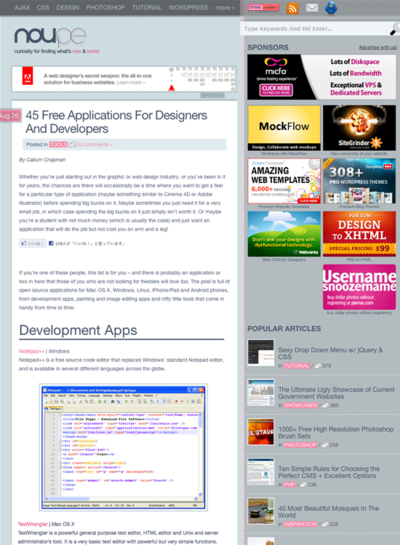The image size is (400, 545).
Task: Expand the 'more' navigation dropdown
Action: pyautogui.click(x=225, y=8)
